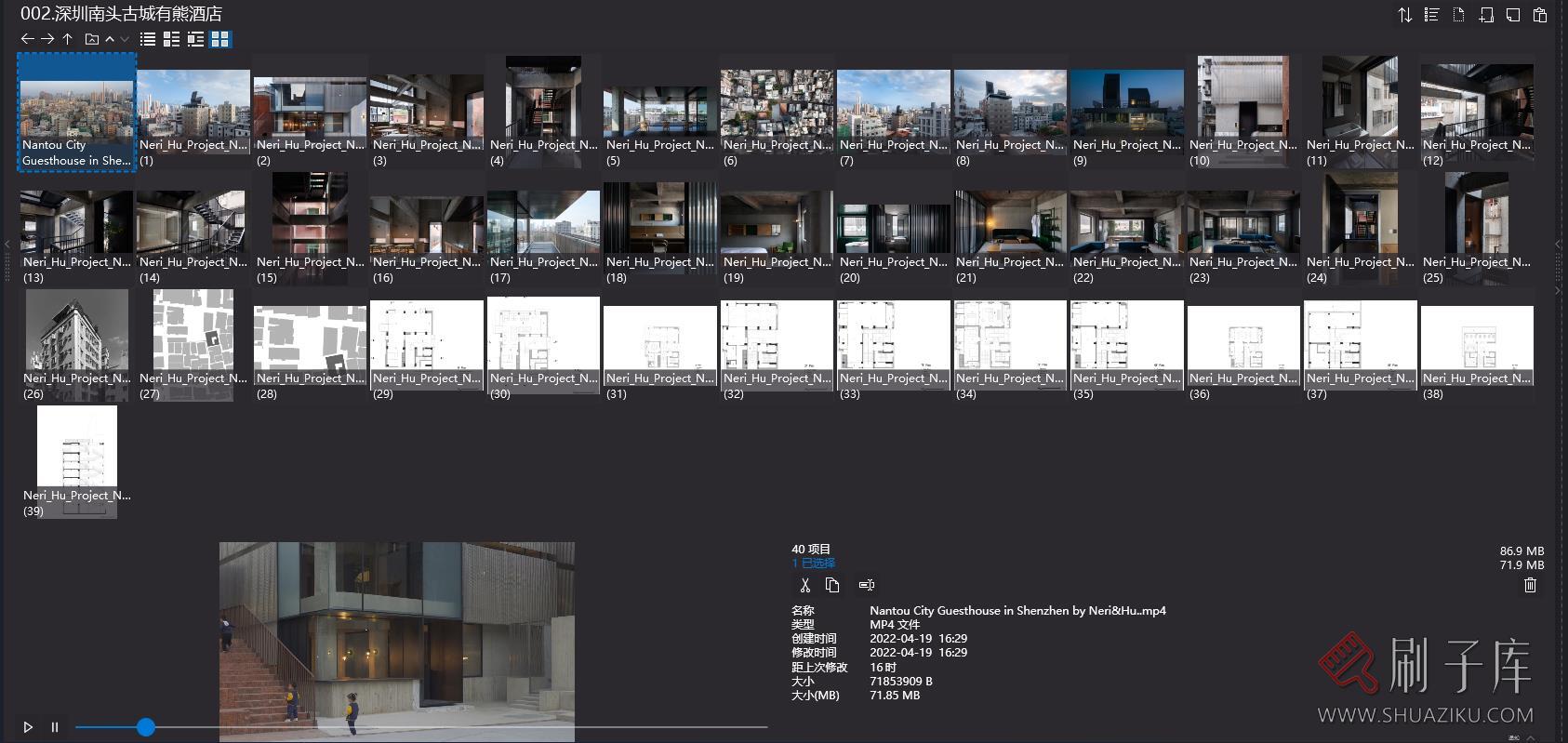Image resolution: width=1568 pixels, height=743 pixels.
Task: Click the down chevron next to folder icon
Action: coord(125,39)
